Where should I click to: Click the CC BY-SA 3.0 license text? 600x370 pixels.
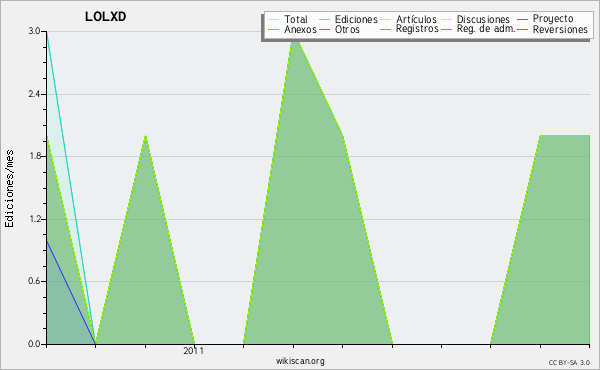pos(569,362)
